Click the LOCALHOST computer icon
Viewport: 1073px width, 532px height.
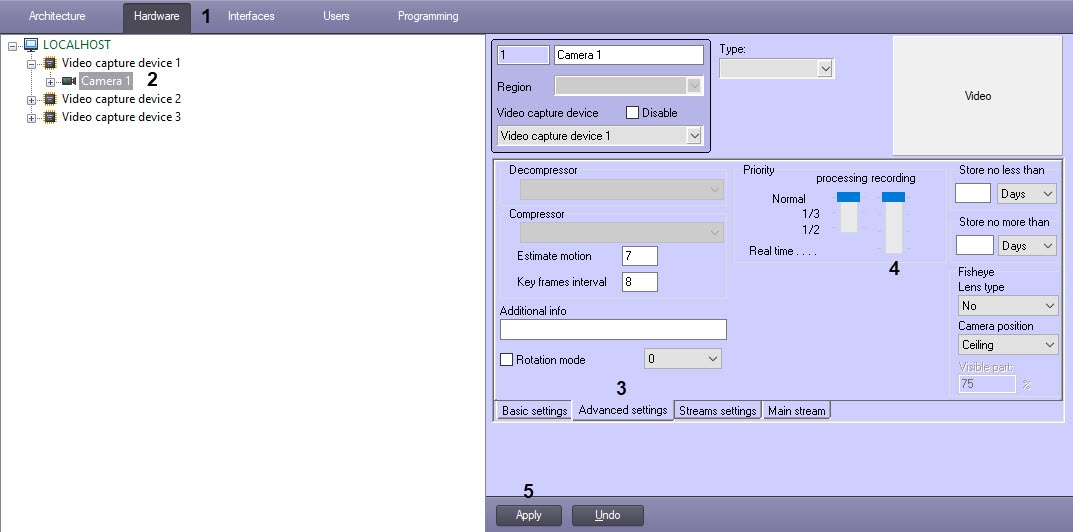pos(31,45)
